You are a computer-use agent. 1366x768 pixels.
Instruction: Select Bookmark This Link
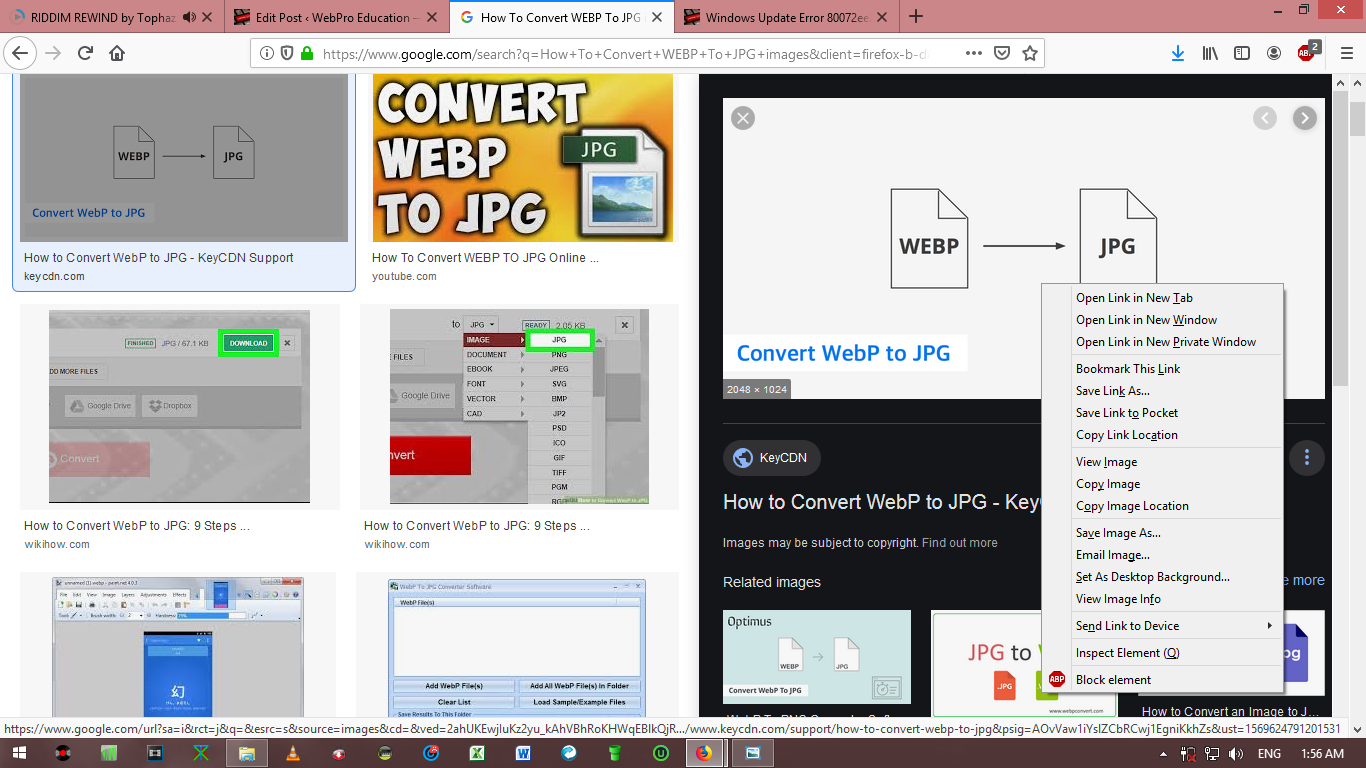(1162, 369)
